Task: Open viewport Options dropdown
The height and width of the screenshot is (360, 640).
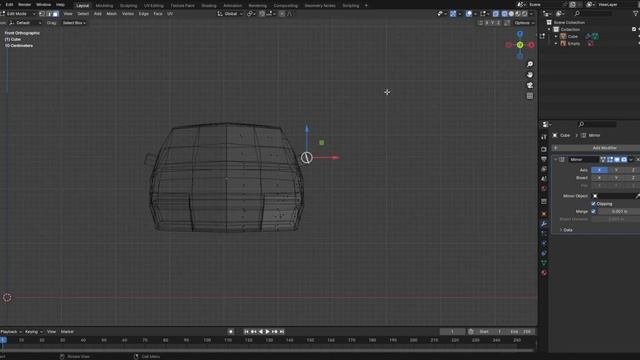Action: [524, 23]
